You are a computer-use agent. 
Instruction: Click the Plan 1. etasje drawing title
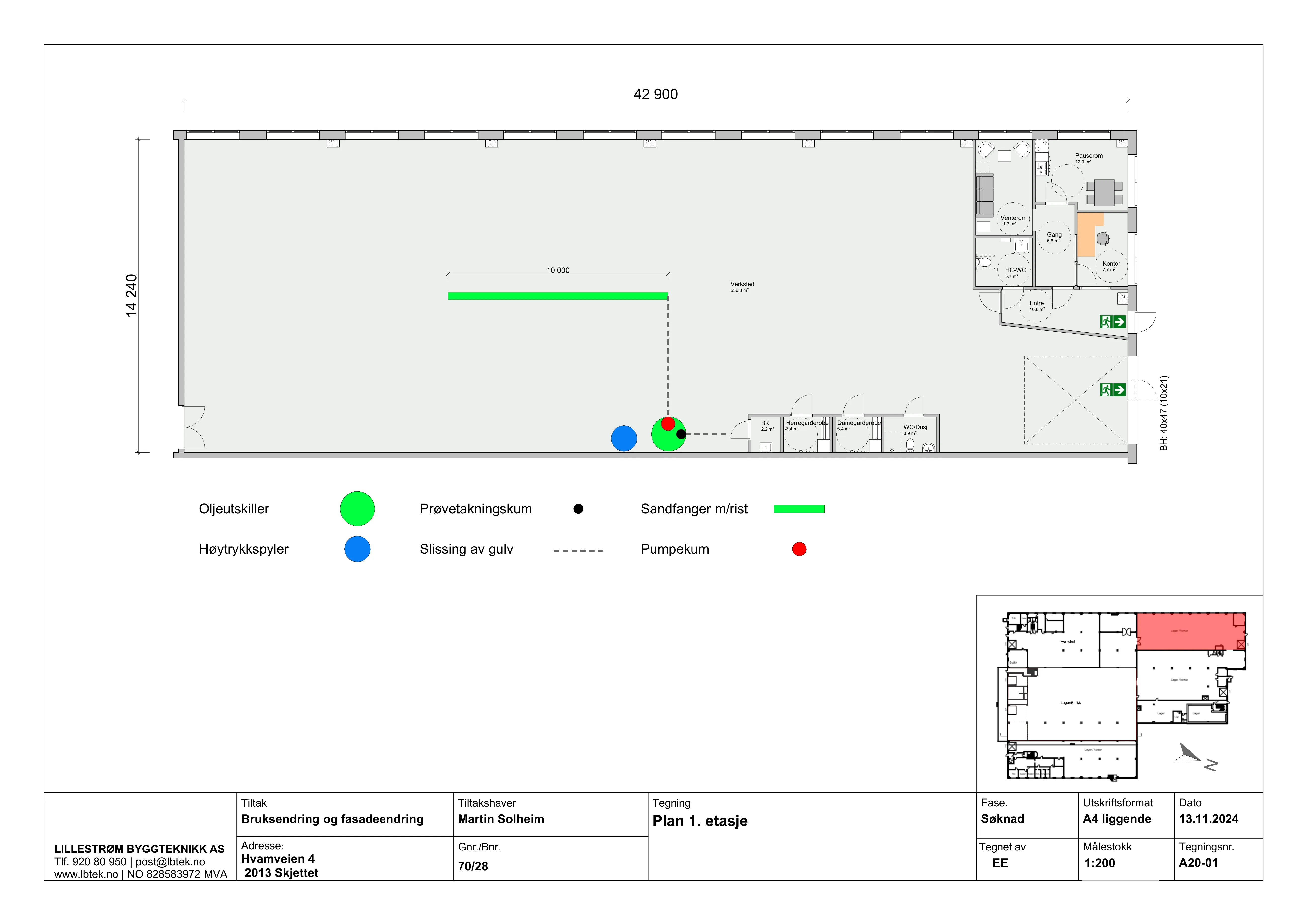click(700, 820)
